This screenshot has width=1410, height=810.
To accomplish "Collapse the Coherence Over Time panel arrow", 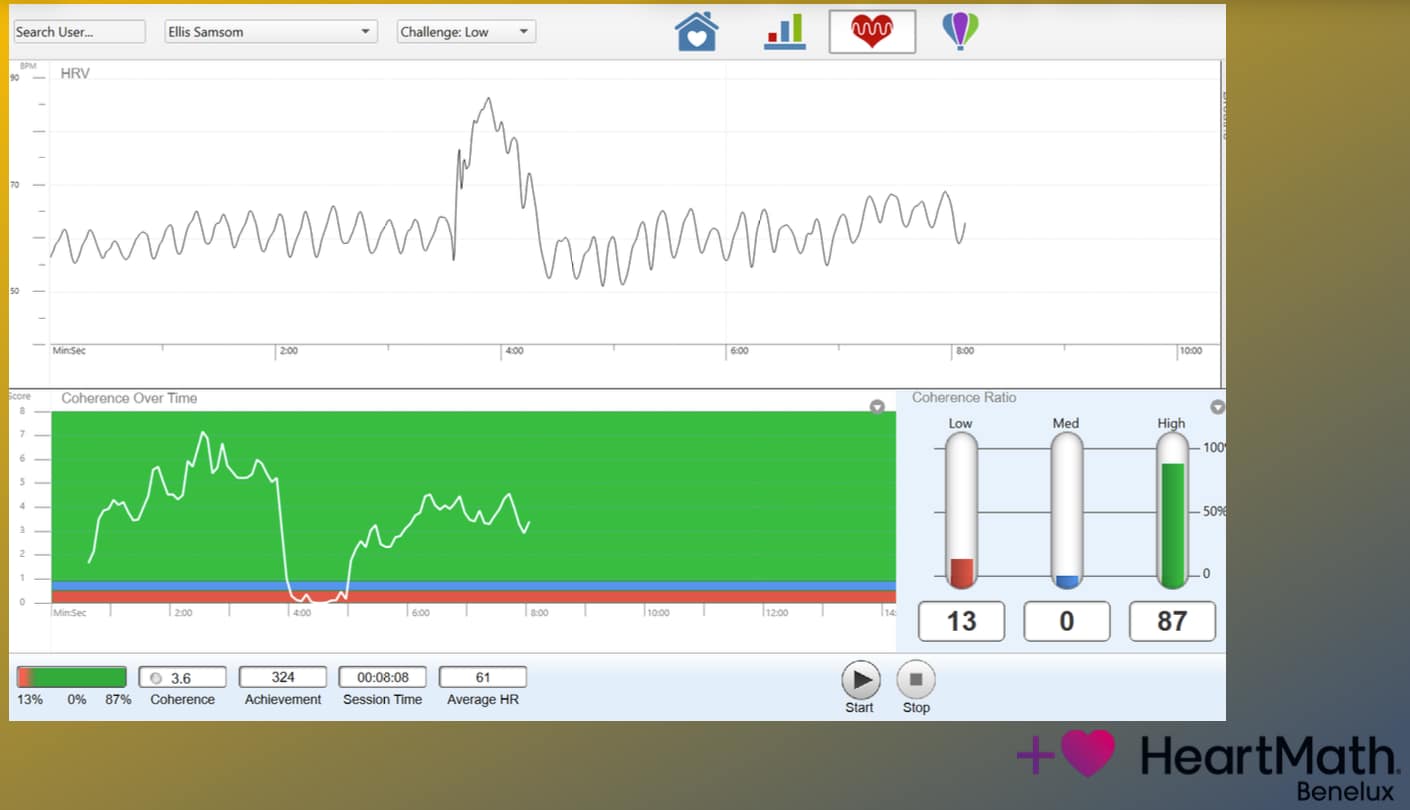I will [878, 407].
